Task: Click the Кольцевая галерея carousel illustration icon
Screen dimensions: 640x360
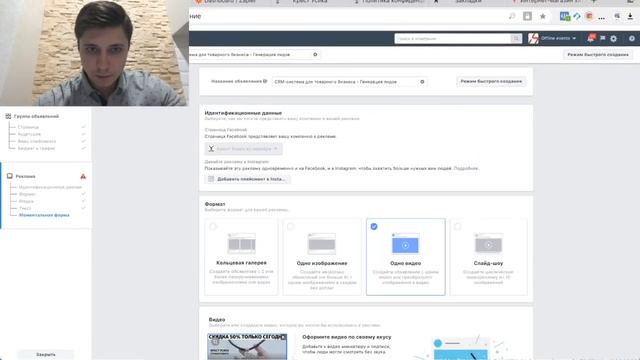Action: (x=242, y=243)
